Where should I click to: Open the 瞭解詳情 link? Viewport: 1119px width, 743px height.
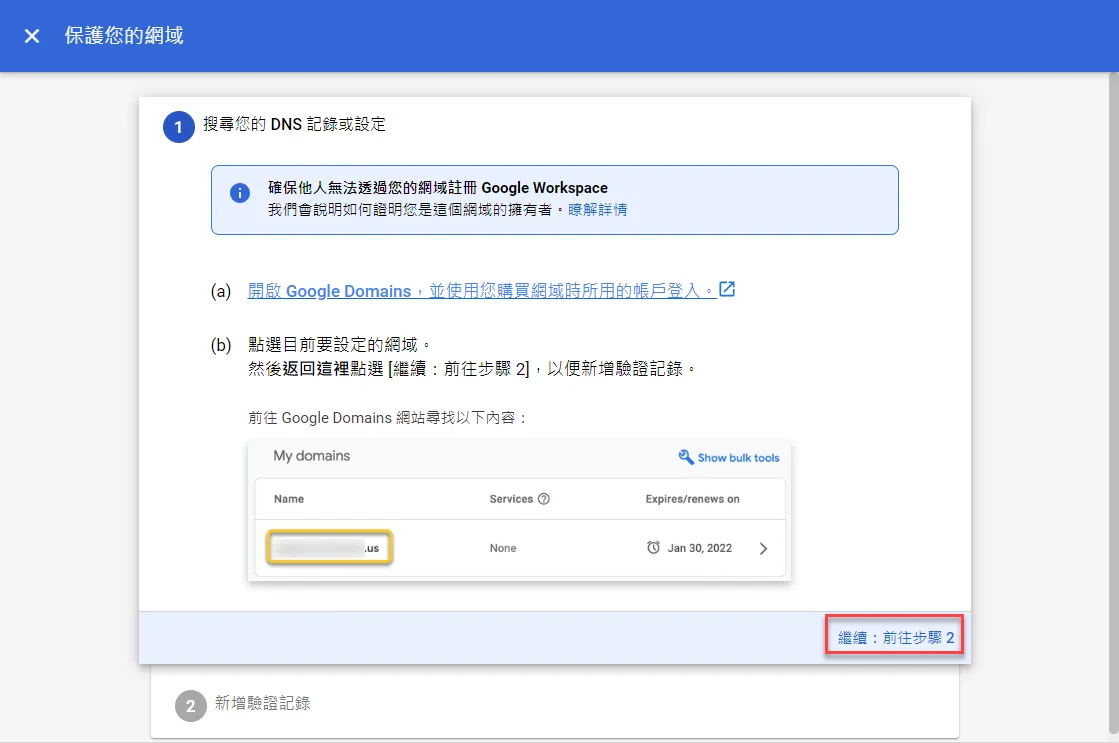[x=597, y=210]
